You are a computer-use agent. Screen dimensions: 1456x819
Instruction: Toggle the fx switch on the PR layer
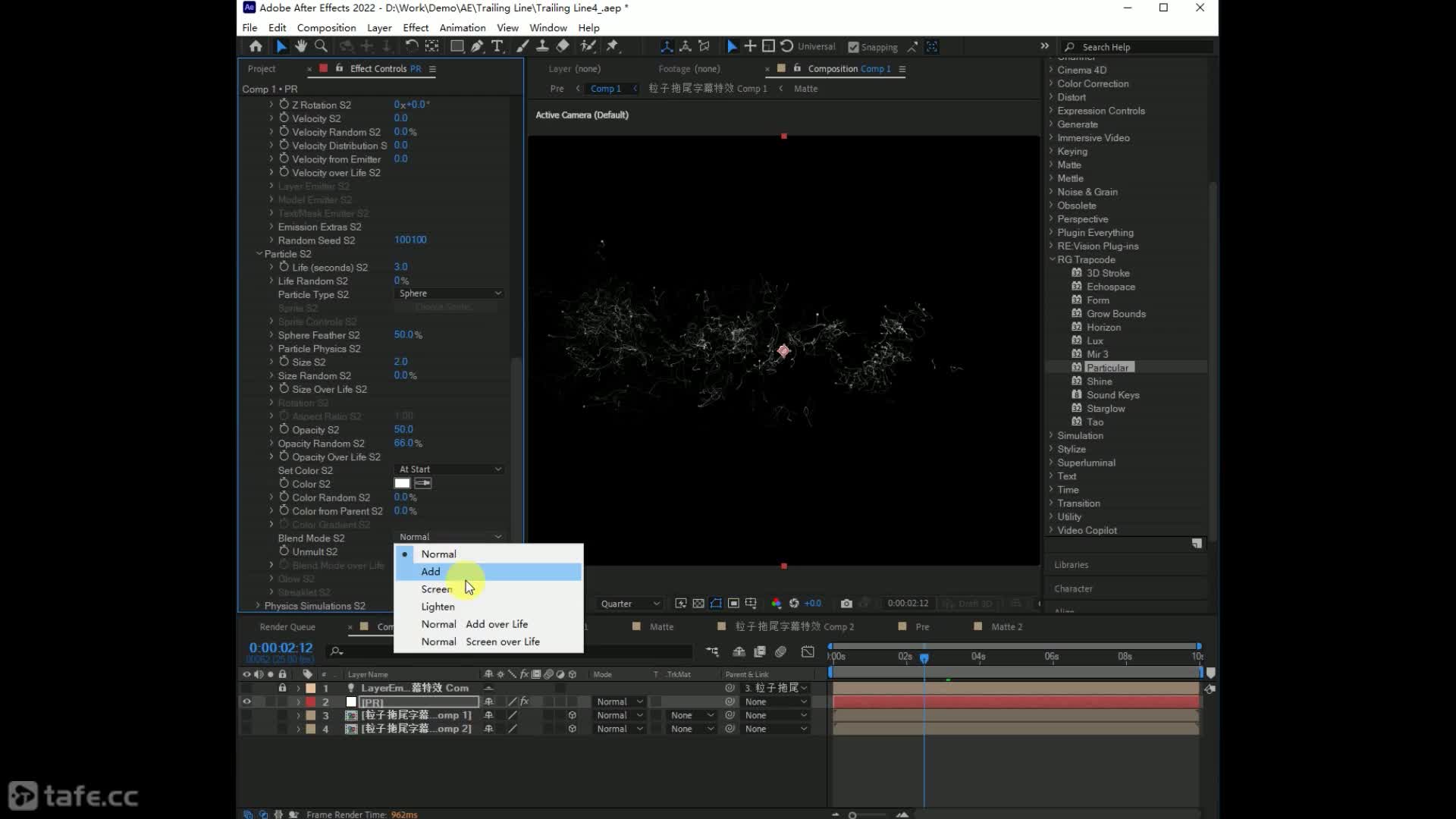pyautogui.click(x=524, y=702)
